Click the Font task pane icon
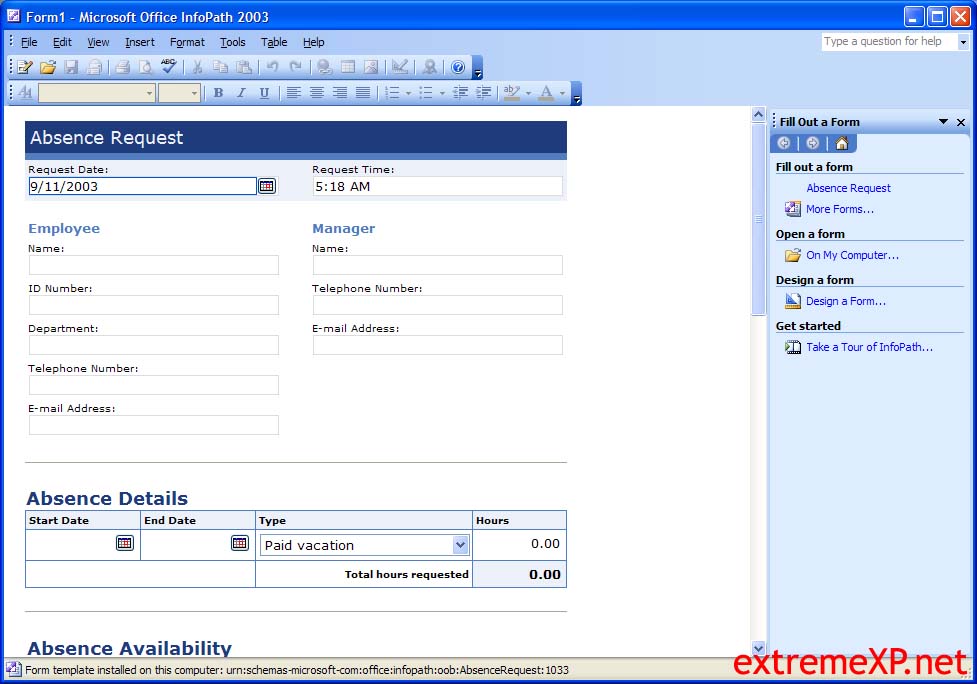 [x=25, y=93]
